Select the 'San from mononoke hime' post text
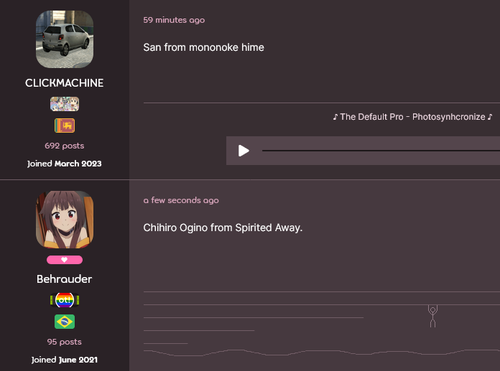The height and width of the screenshot is (371, 500). [x=204, y=47]
